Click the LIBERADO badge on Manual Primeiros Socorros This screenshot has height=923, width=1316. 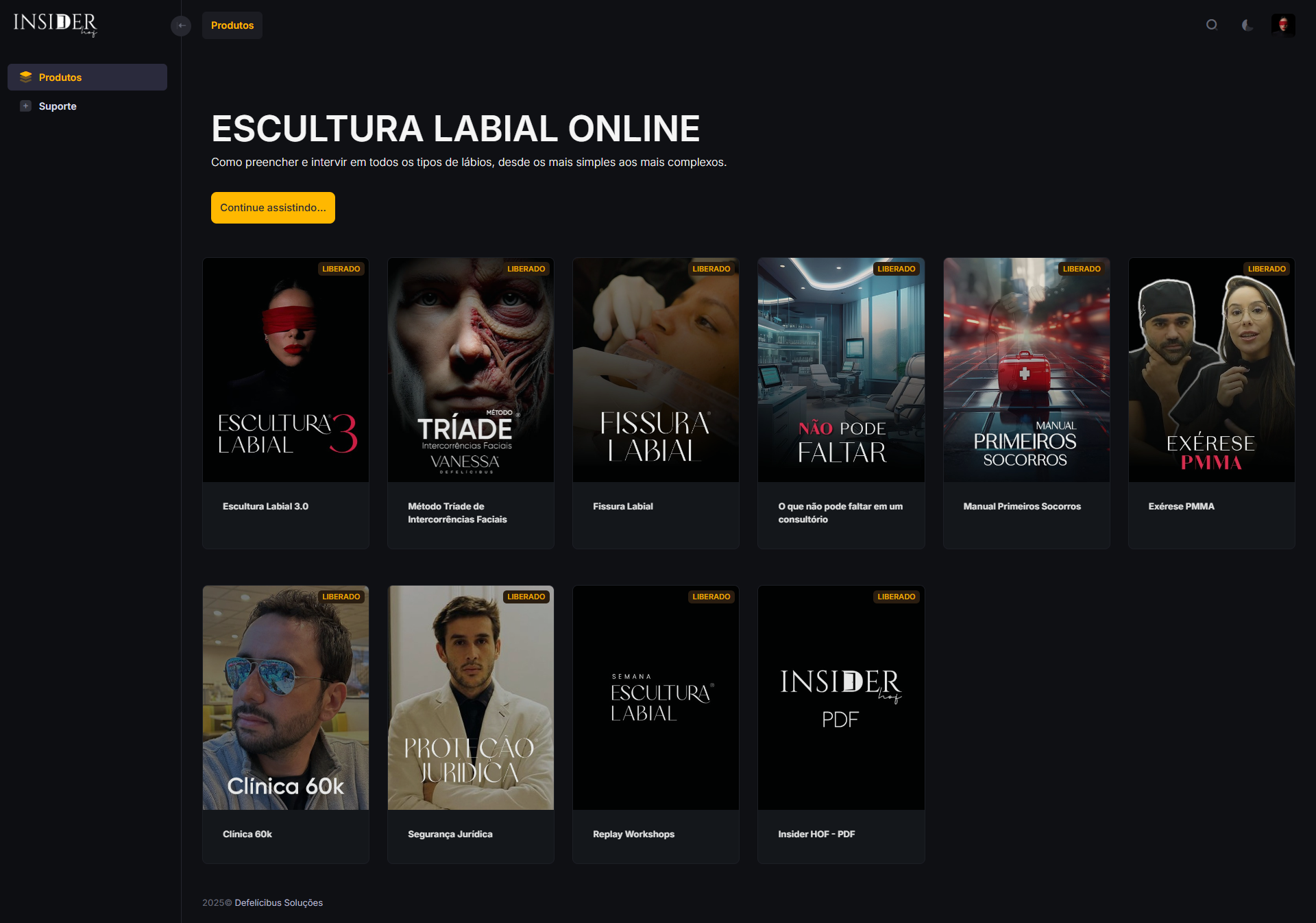coord(1081,269)
